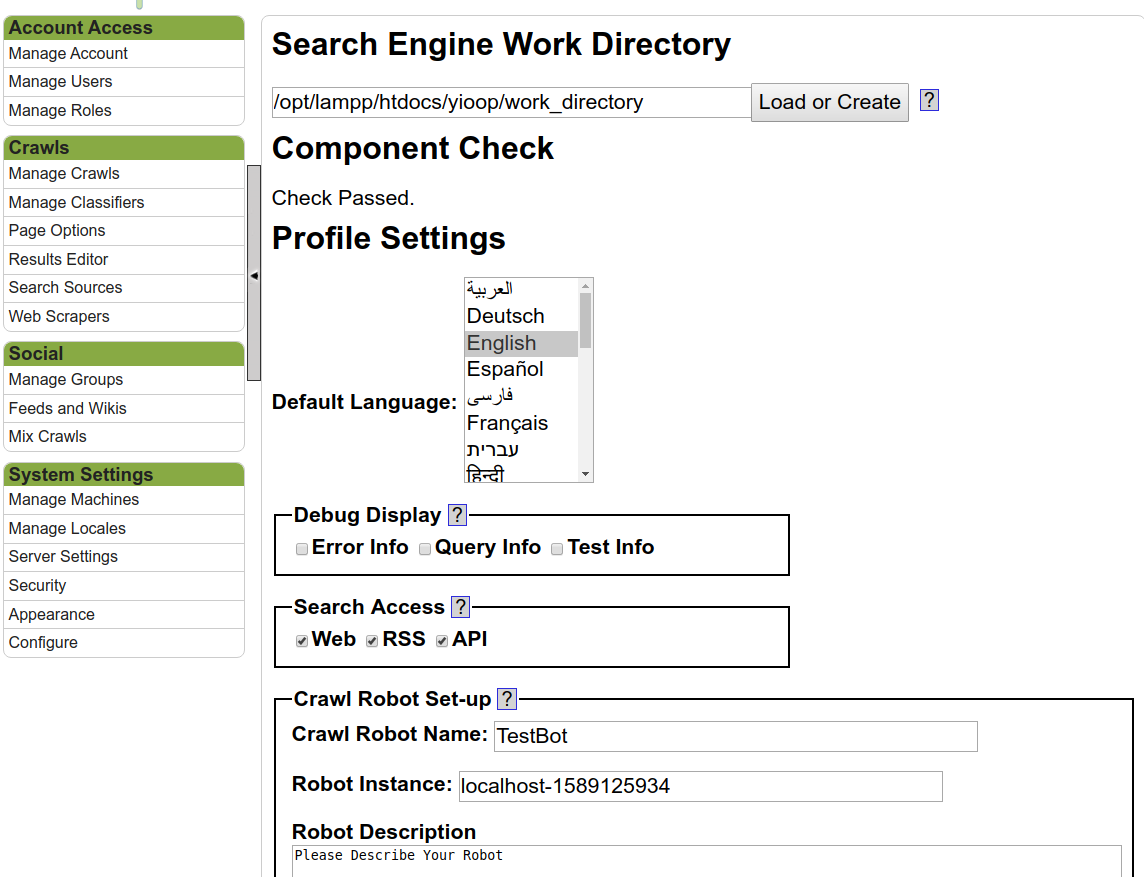The height and width of the screenshot is (877, 1144).
Task: Open the Search Access help icon
Action: tap(460, 607)
